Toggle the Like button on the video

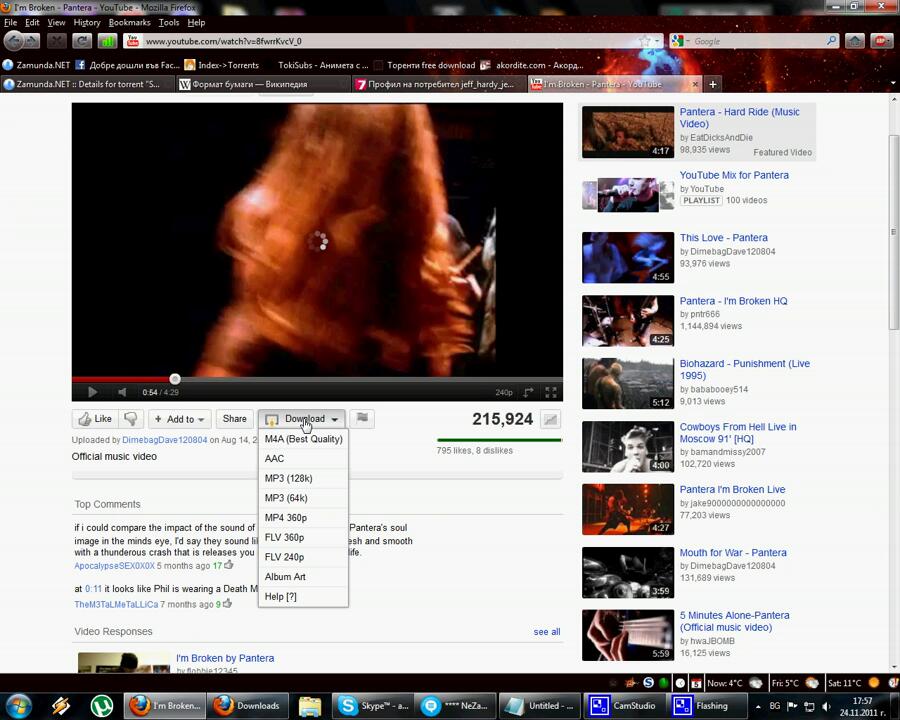(x=95, y=419)
